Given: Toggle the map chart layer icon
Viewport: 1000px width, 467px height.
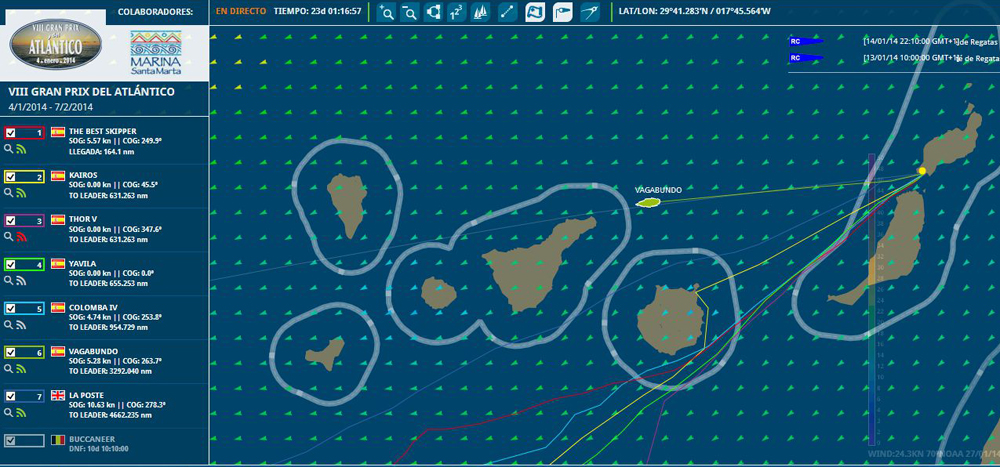Looking at the screenshot, I should (x=535, y=12).
